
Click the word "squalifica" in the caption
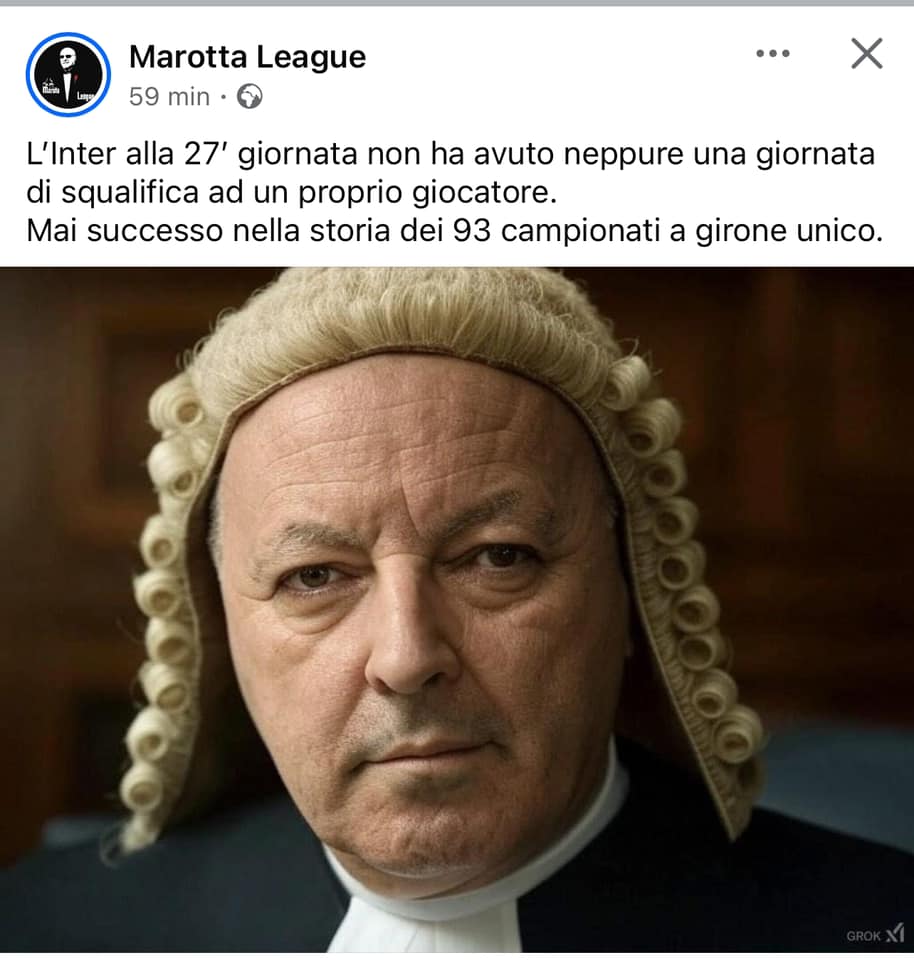(x=130, y=193)
